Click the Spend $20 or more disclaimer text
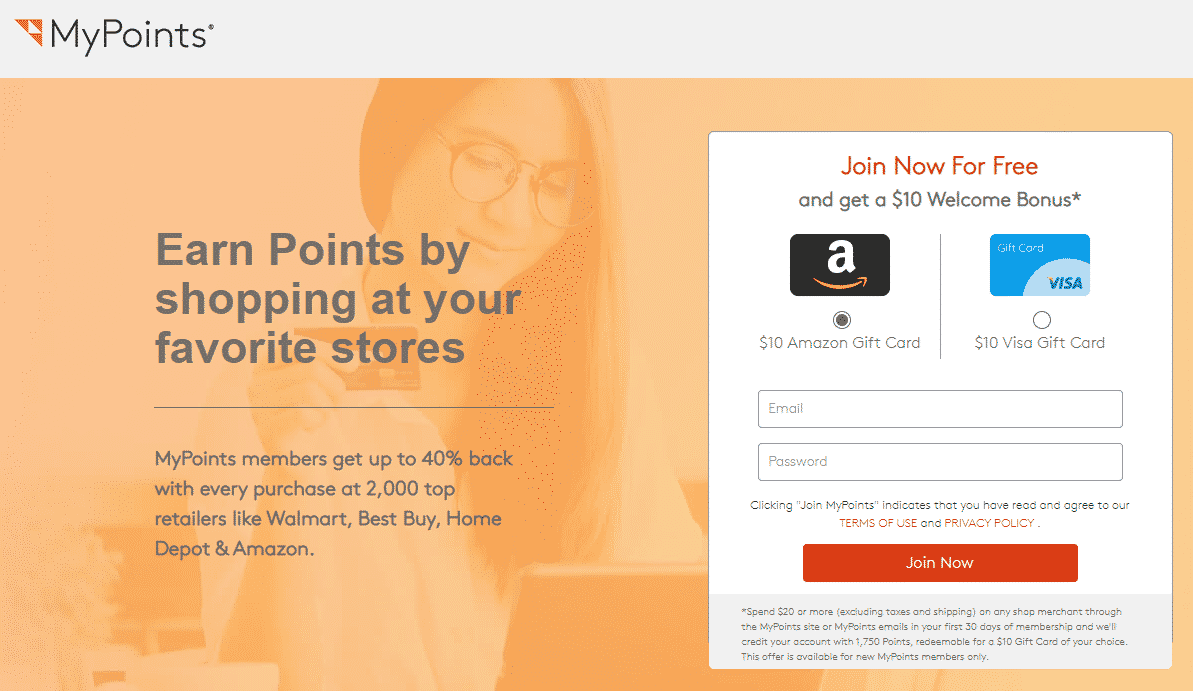 tap(934, 634)
